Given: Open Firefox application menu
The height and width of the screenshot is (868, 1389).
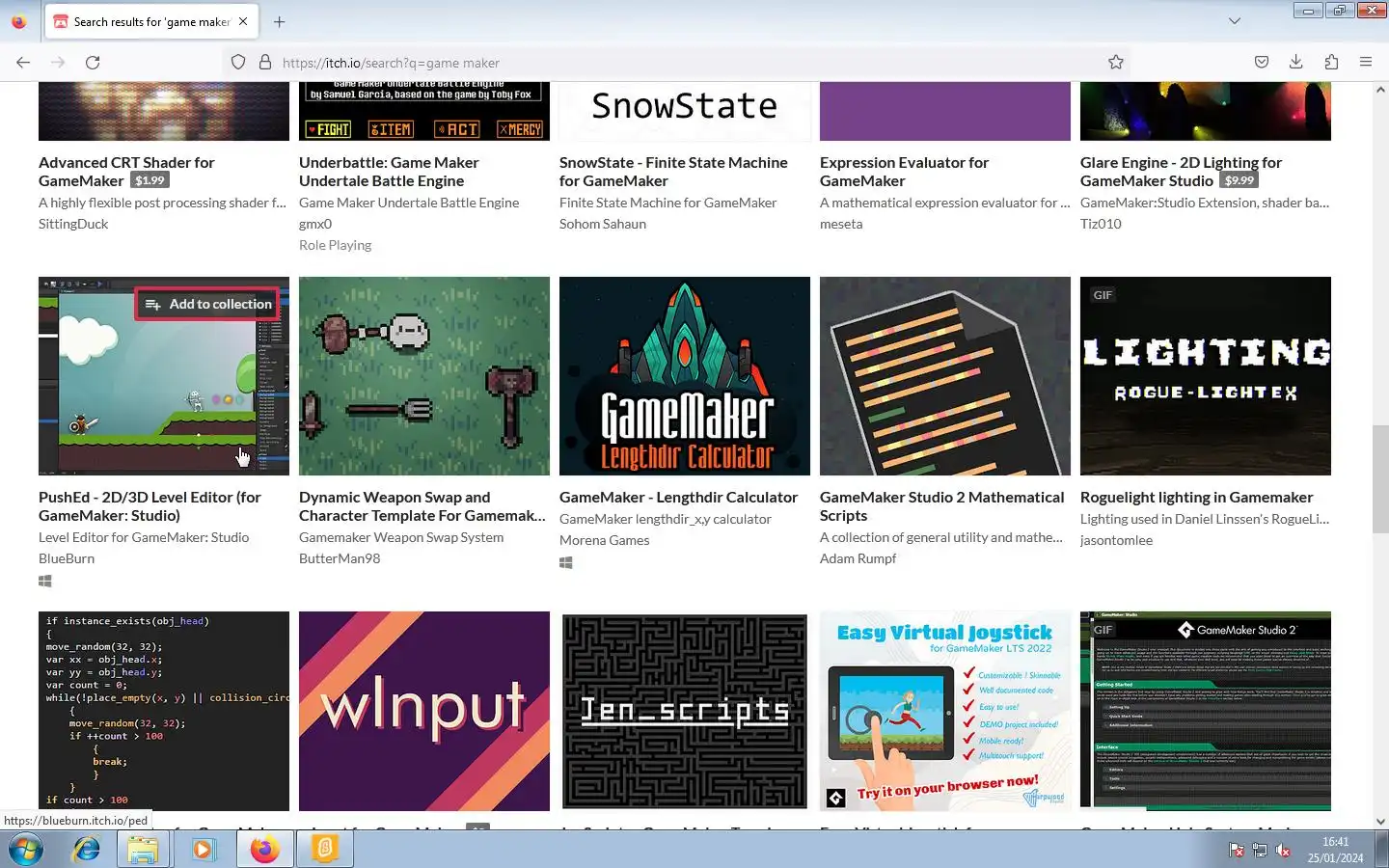Looking at the screenshot, I should tap(1366, 63).
